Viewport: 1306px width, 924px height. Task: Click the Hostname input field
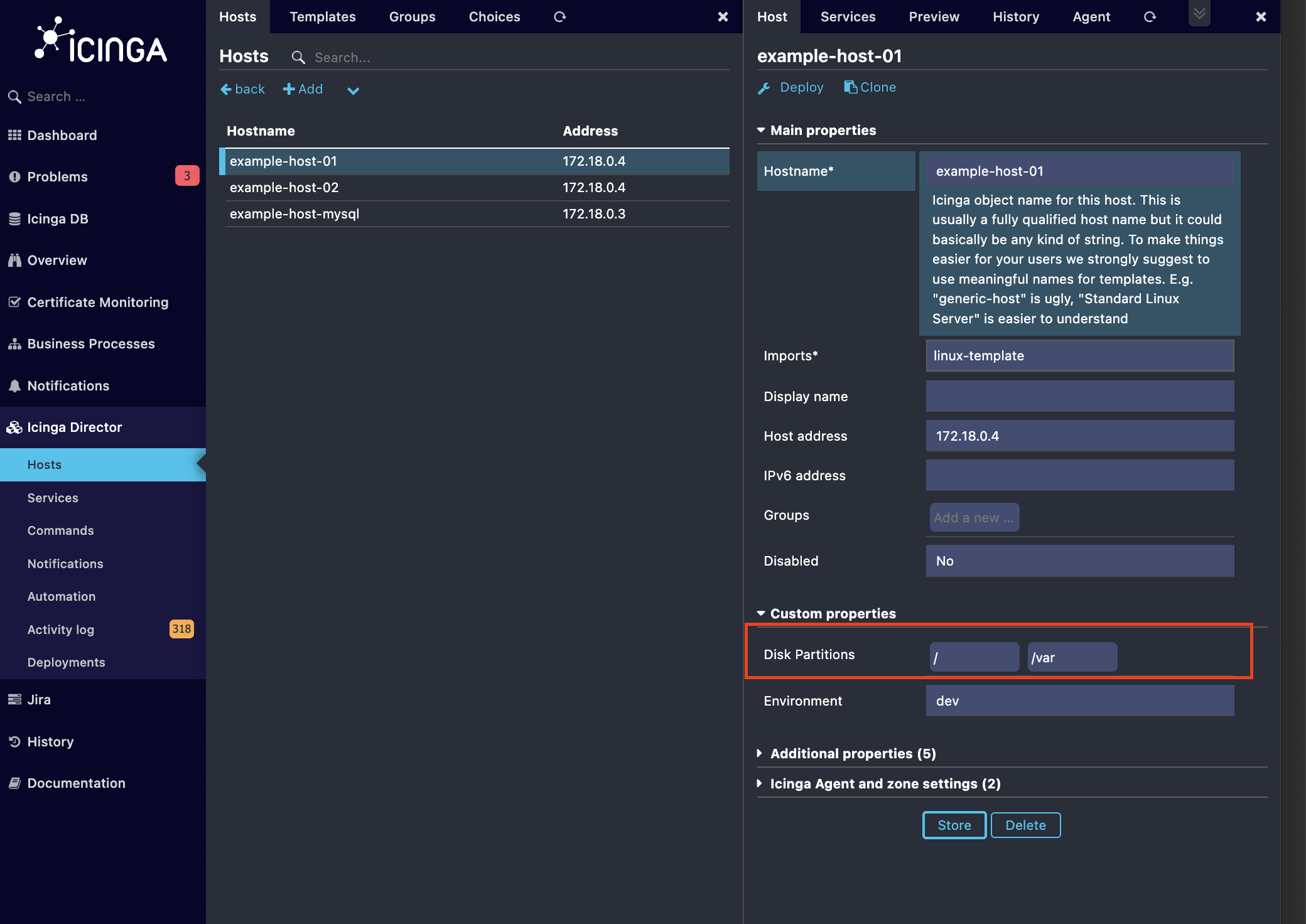pyautogui.click(x=1080, y=171)
